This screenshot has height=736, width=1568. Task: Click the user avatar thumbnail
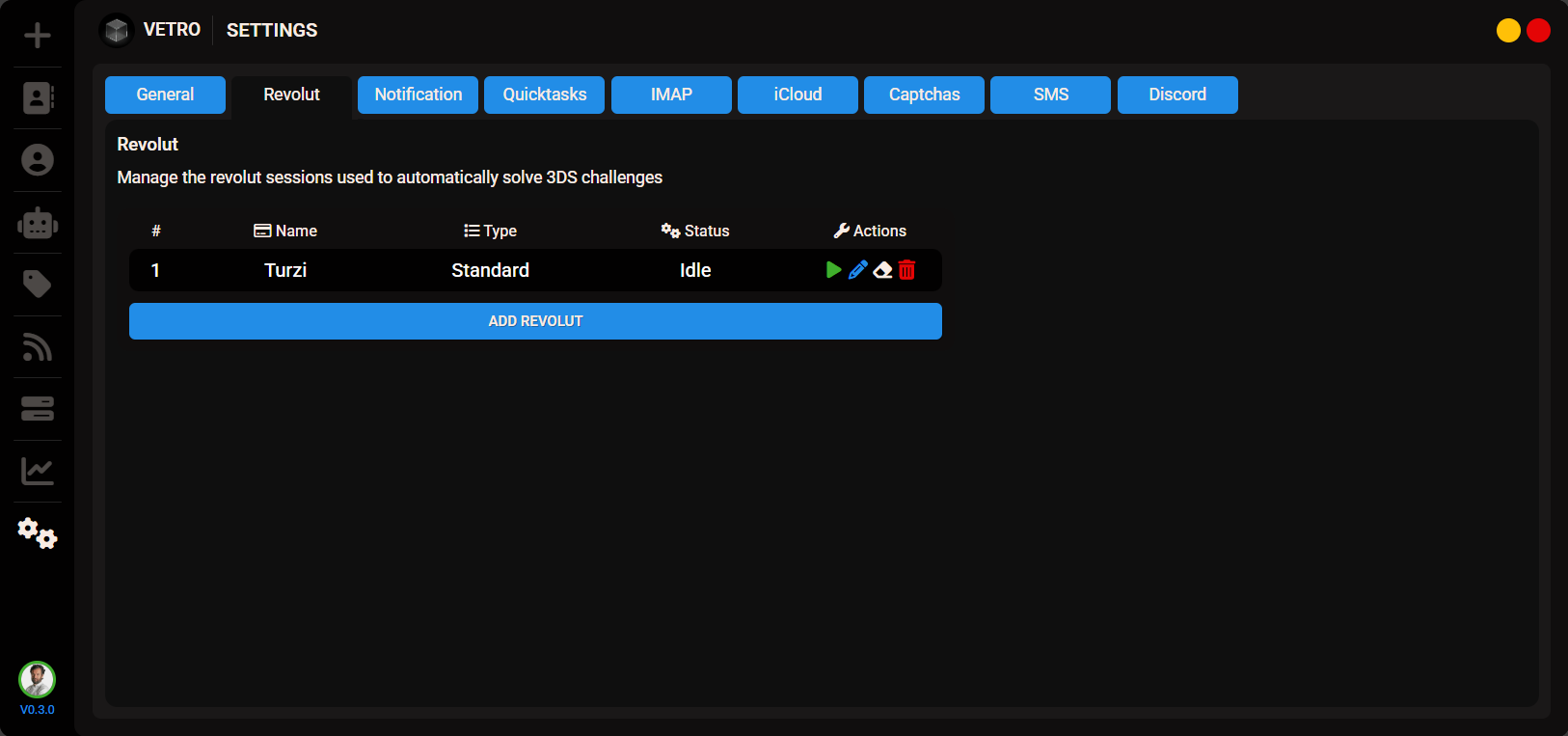[38, 680]
